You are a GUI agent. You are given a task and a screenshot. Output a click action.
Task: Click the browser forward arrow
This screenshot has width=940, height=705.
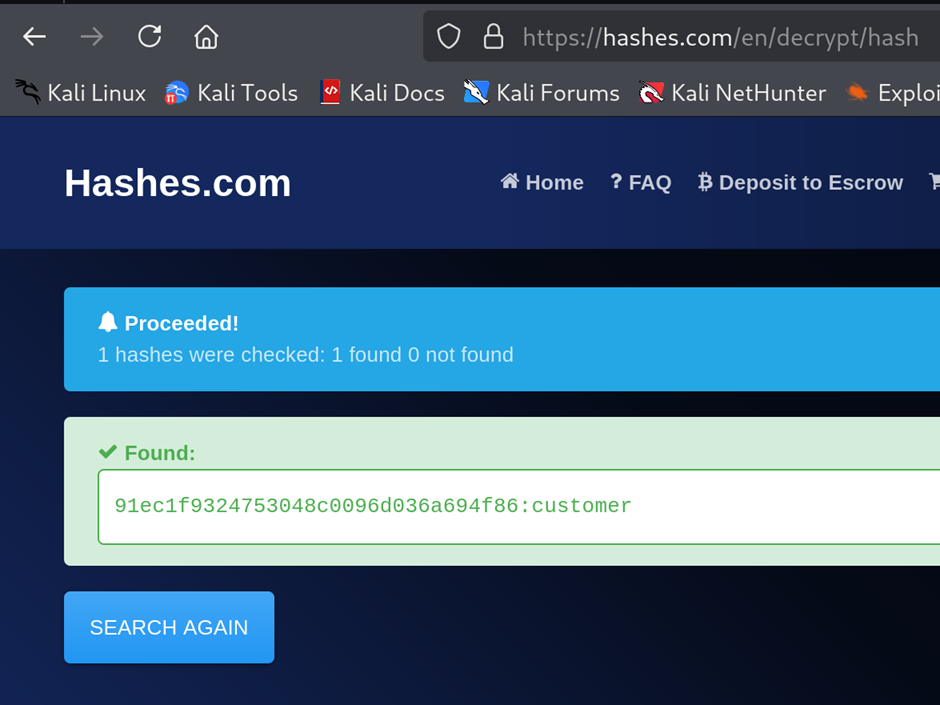(92, 37)
